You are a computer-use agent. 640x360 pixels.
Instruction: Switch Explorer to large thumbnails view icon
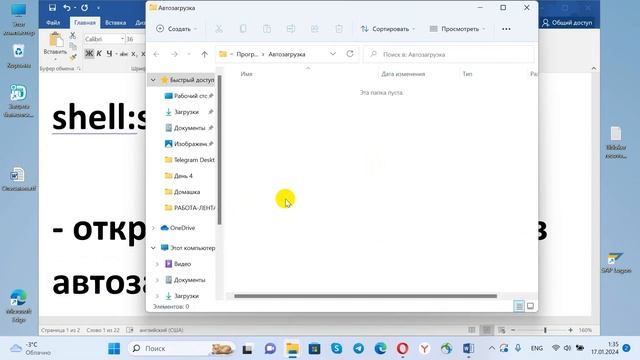(530, 306)
